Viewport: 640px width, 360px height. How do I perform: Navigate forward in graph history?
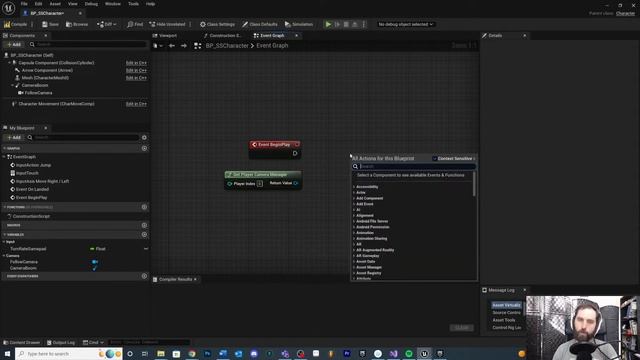pyautogui.click(x=184, y=46)
